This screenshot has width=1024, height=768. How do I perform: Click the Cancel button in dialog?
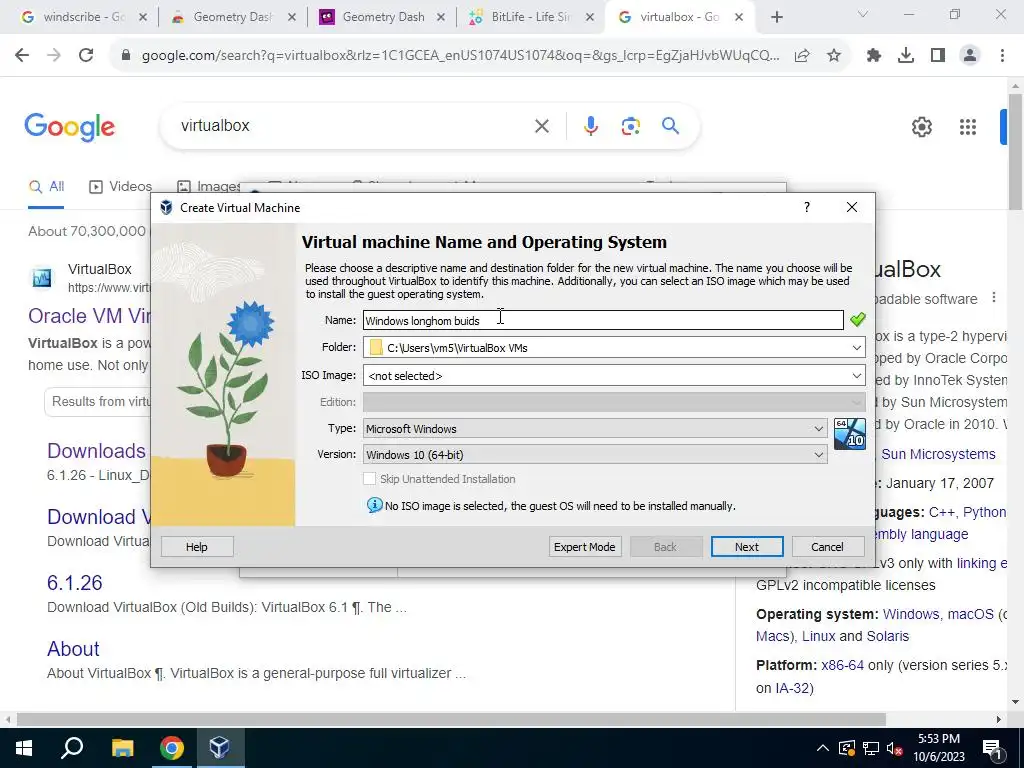point(827,547)
